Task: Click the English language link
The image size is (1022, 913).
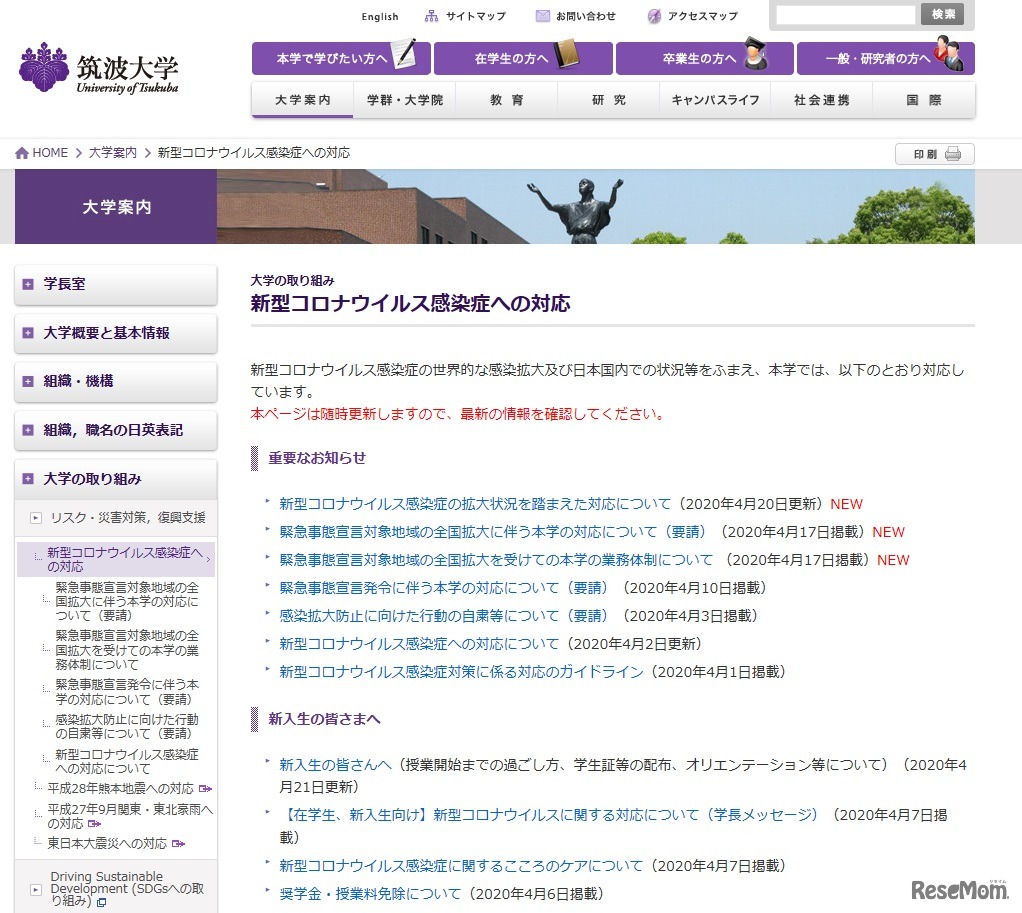Action: point(380,16)
